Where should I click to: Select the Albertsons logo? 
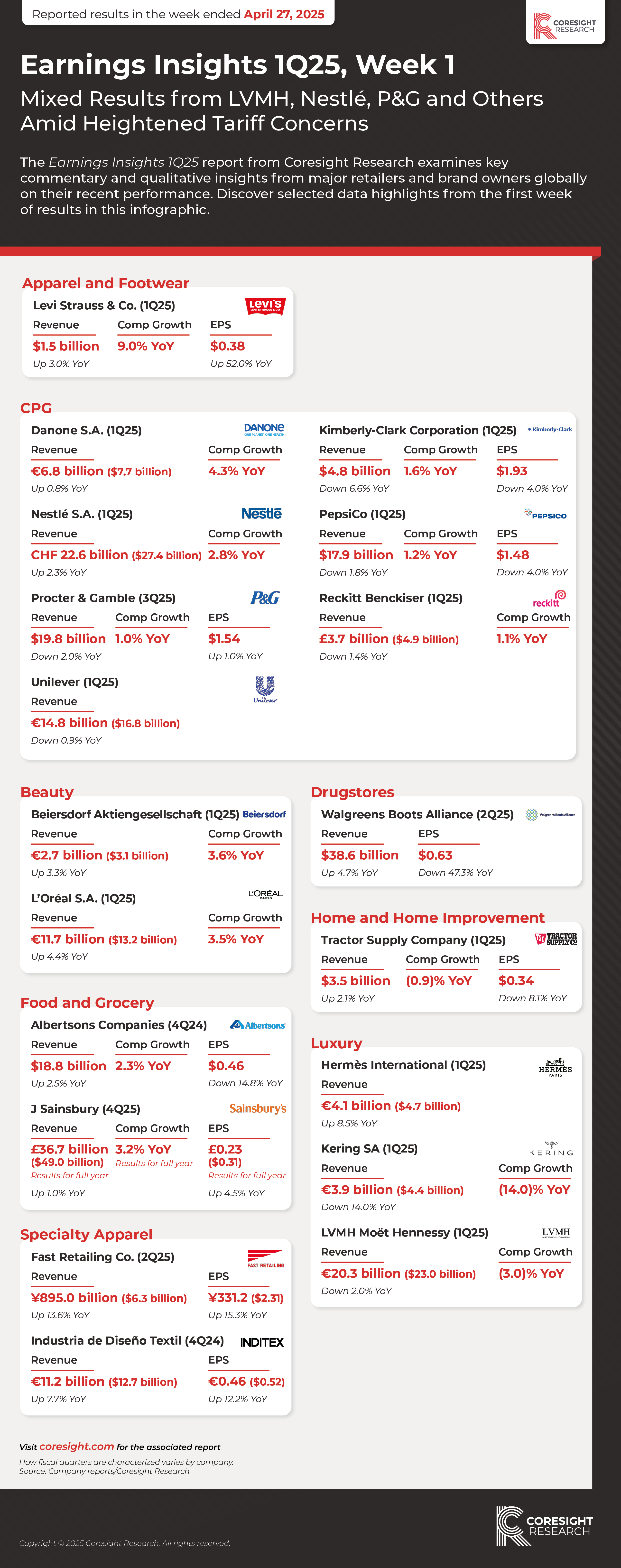click(258, 1025)
